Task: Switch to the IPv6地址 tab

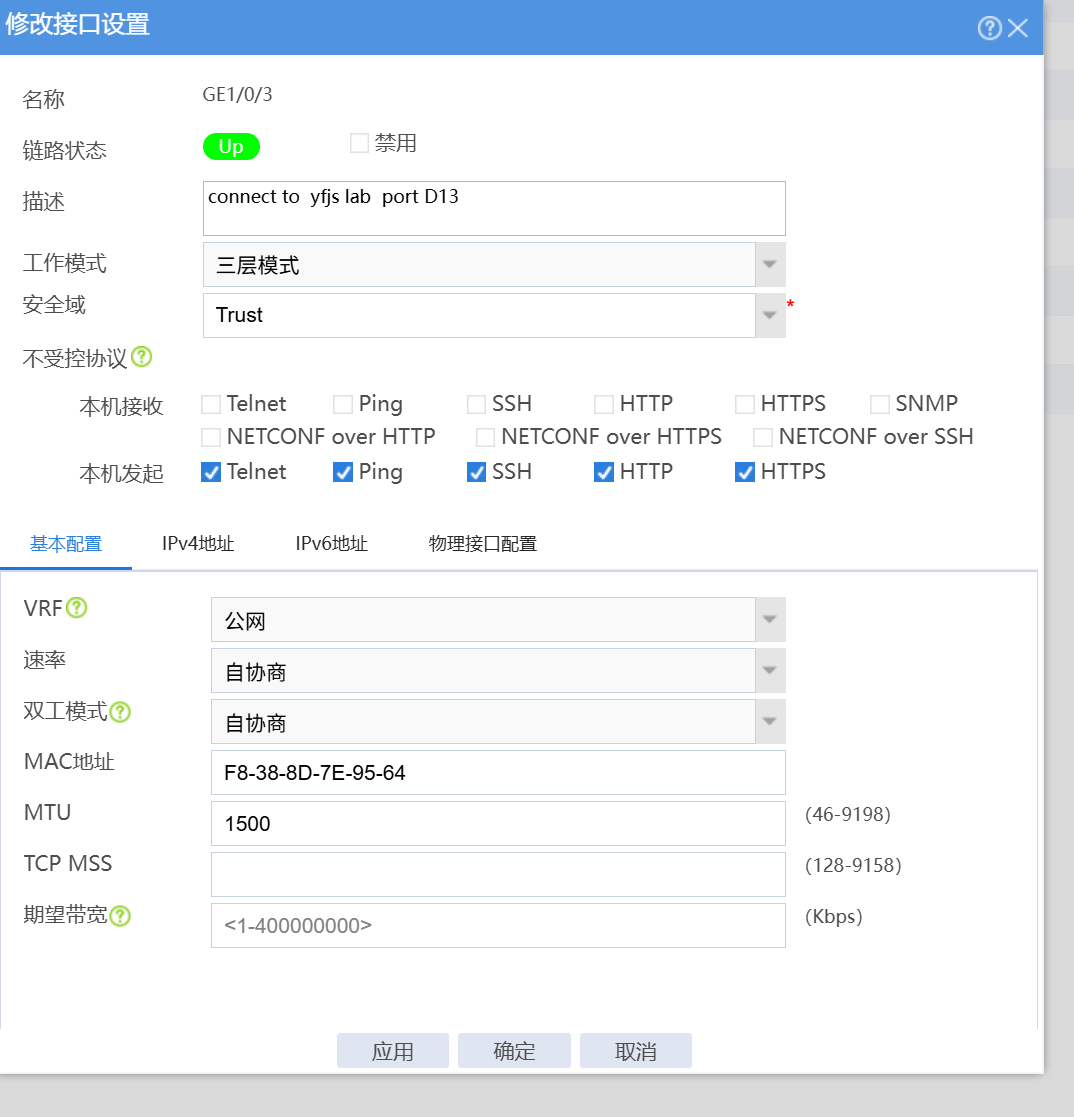Action: [x=331, y=544]
